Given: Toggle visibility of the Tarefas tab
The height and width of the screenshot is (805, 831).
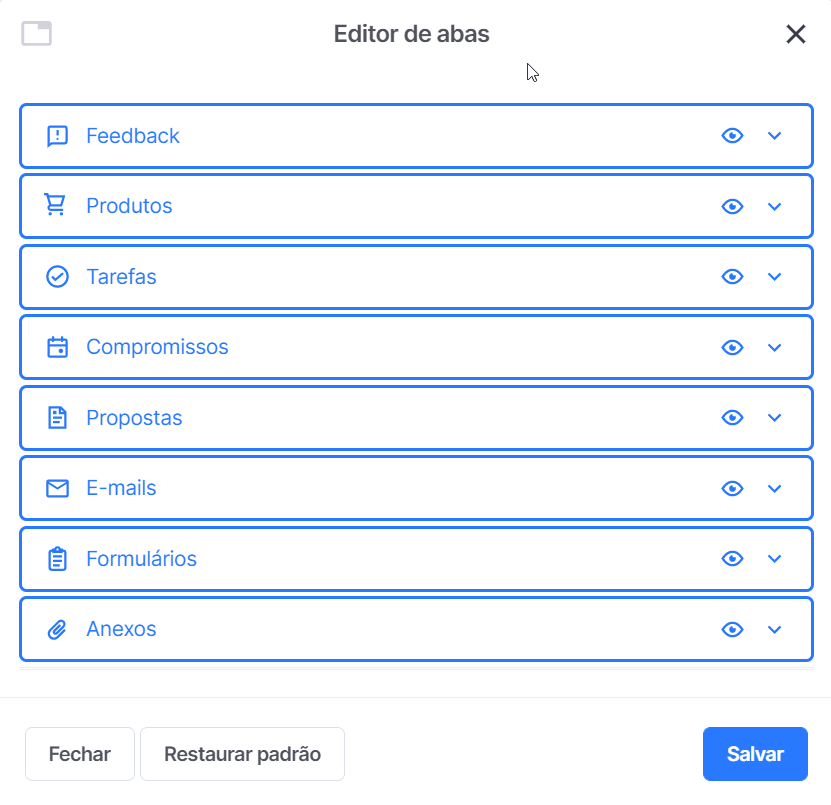Looking at the screenshot, I should [732, 277].
